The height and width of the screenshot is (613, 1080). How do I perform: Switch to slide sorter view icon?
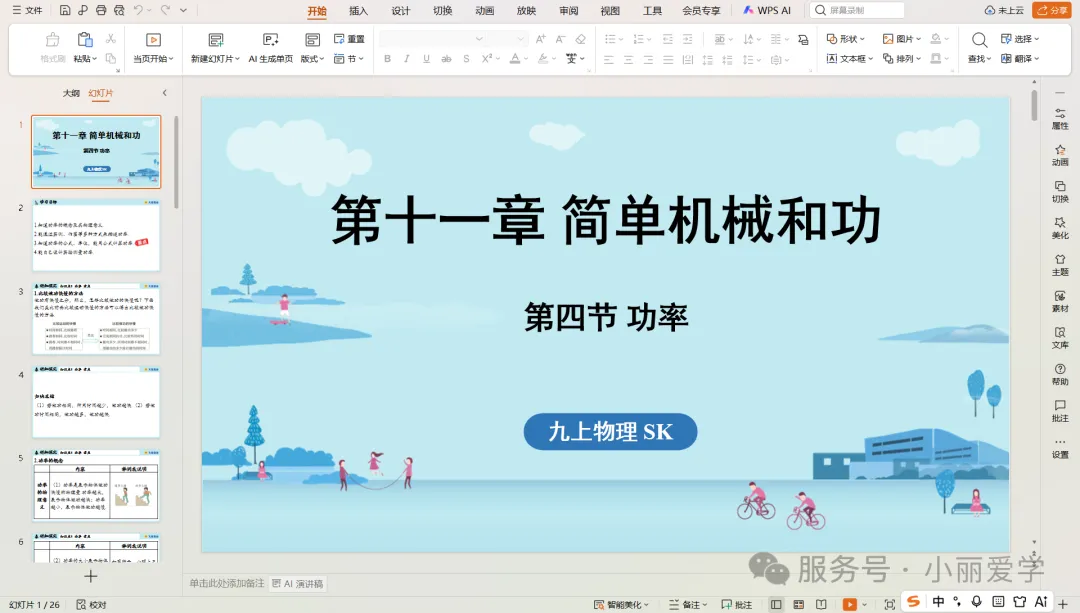click(799, 605)
